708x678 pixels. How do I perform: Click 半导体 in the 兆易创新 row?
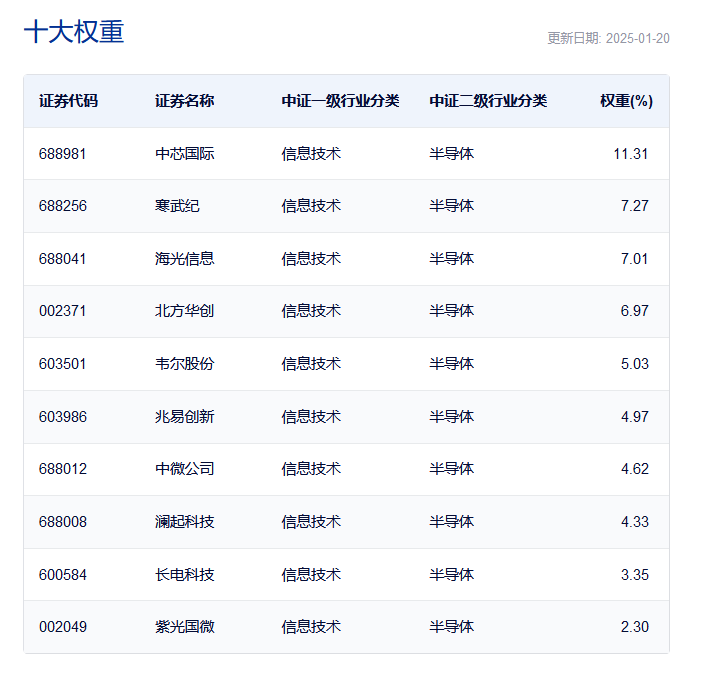point(452,417)
